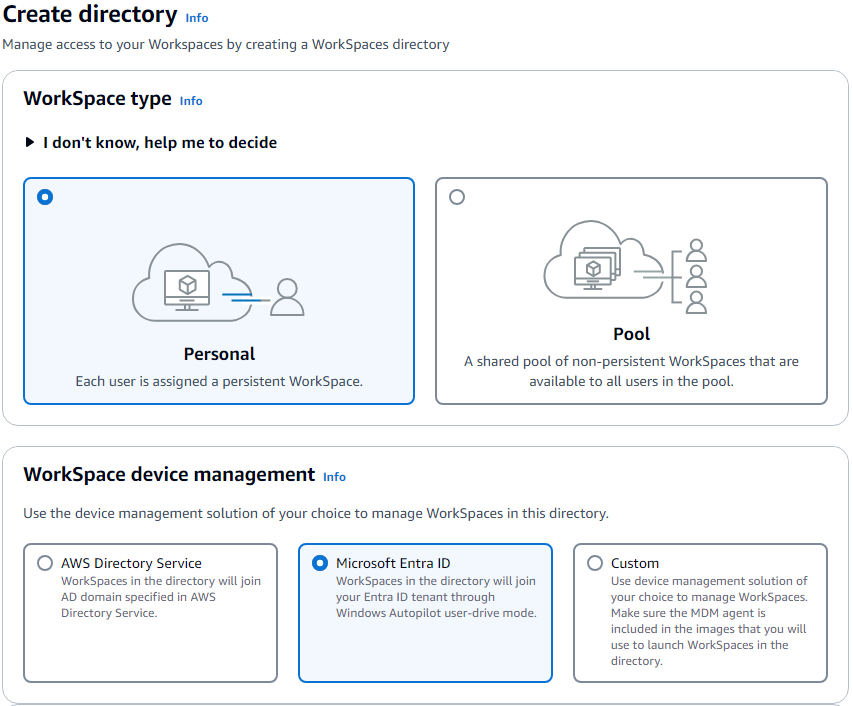The width and height of the screenshot is (853, 706).
Task: Open the Info link next to Create directory
Action: [x=196, y=18]
